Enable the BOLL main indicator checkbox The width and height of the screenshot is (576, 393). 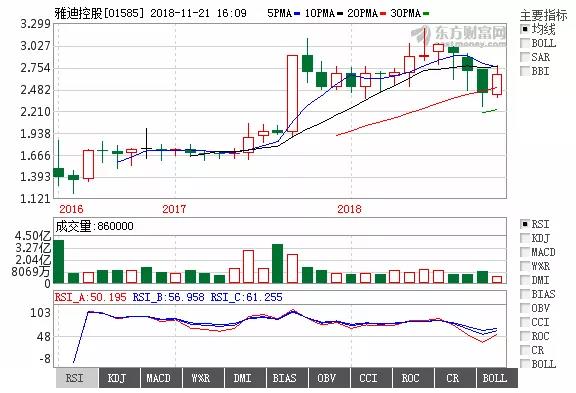tap(525, 43)
